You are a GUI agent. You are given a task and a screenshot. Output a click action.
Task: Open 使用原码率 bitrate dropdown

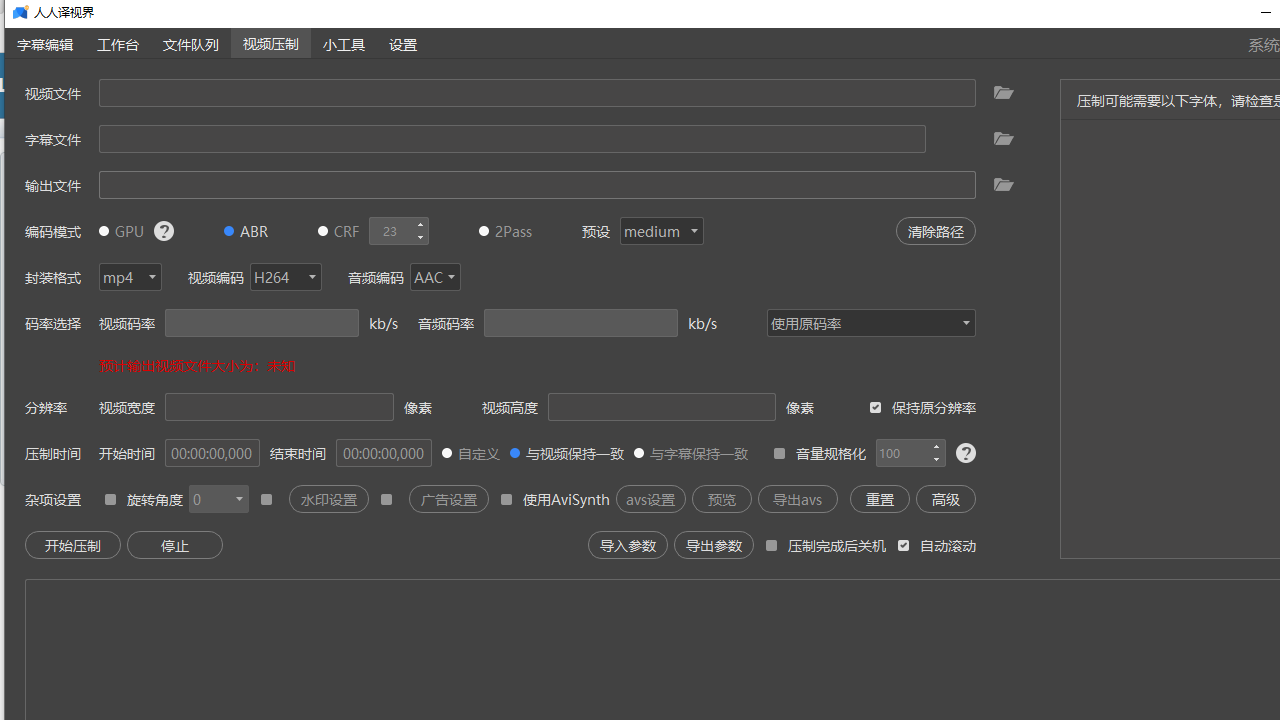point(871,323)
